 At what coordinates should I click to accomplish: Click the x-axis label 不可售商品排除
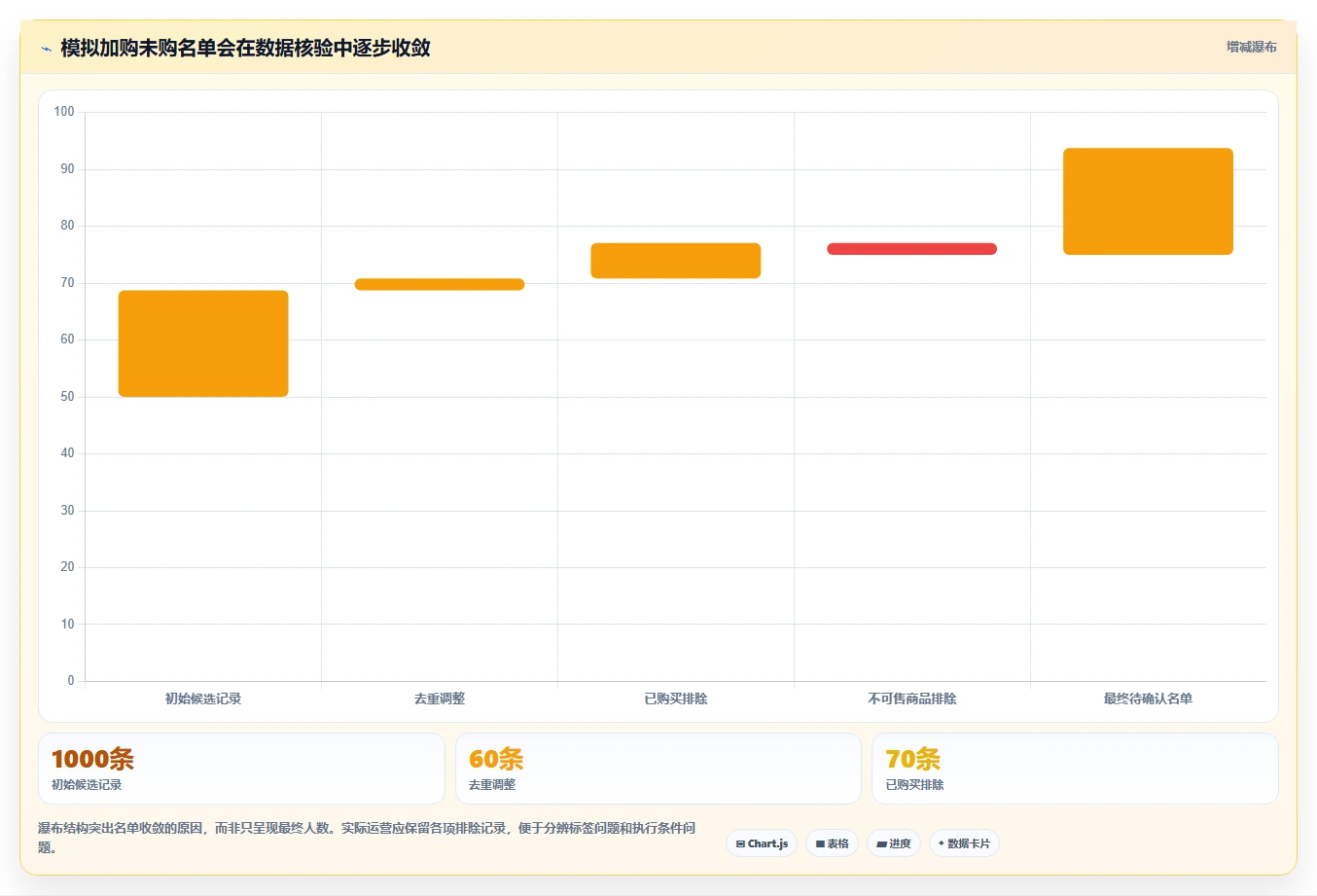click(x=912, y=699)
